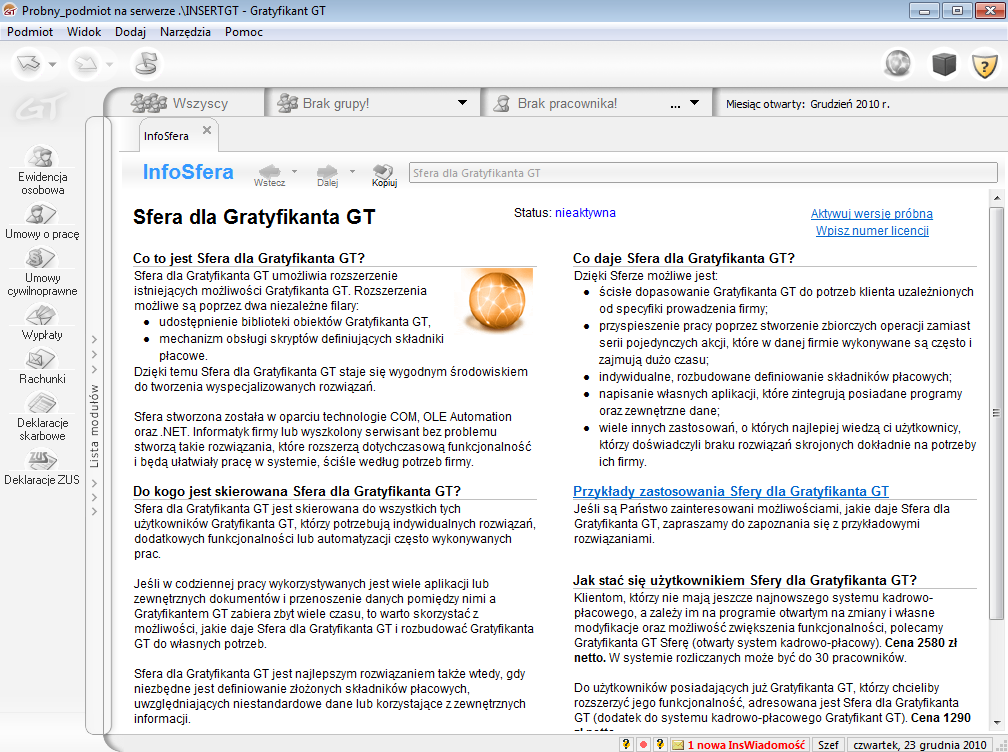
Task: Click the Kopiuj icon in InfoSfera toolbar
Action: tap(384, 173)
